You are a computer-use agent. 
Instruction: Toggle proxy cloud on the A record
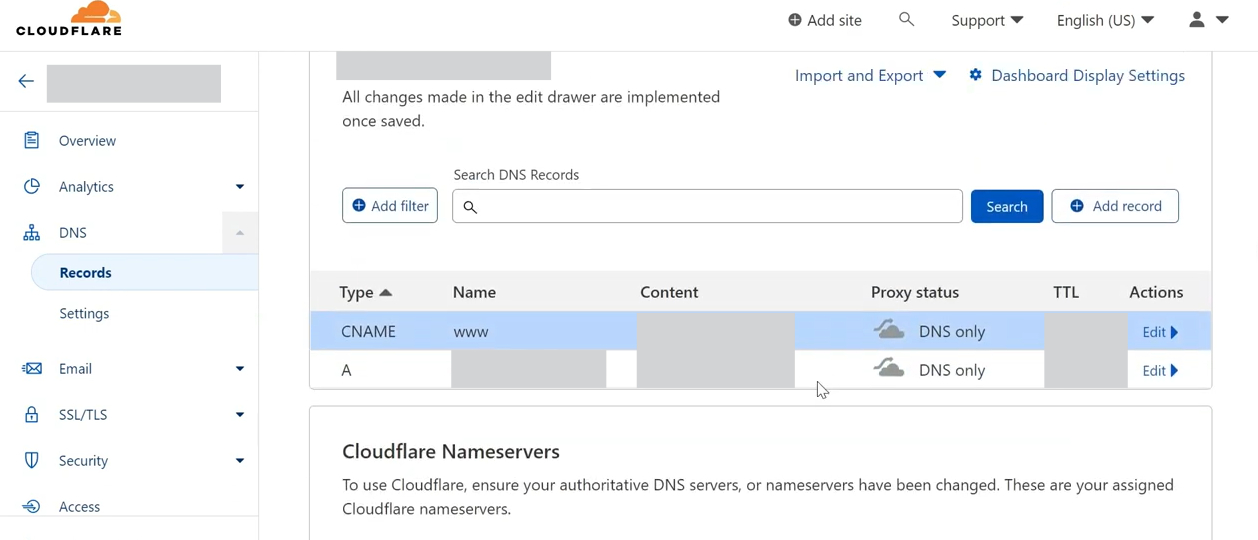(x=889, y=369)
